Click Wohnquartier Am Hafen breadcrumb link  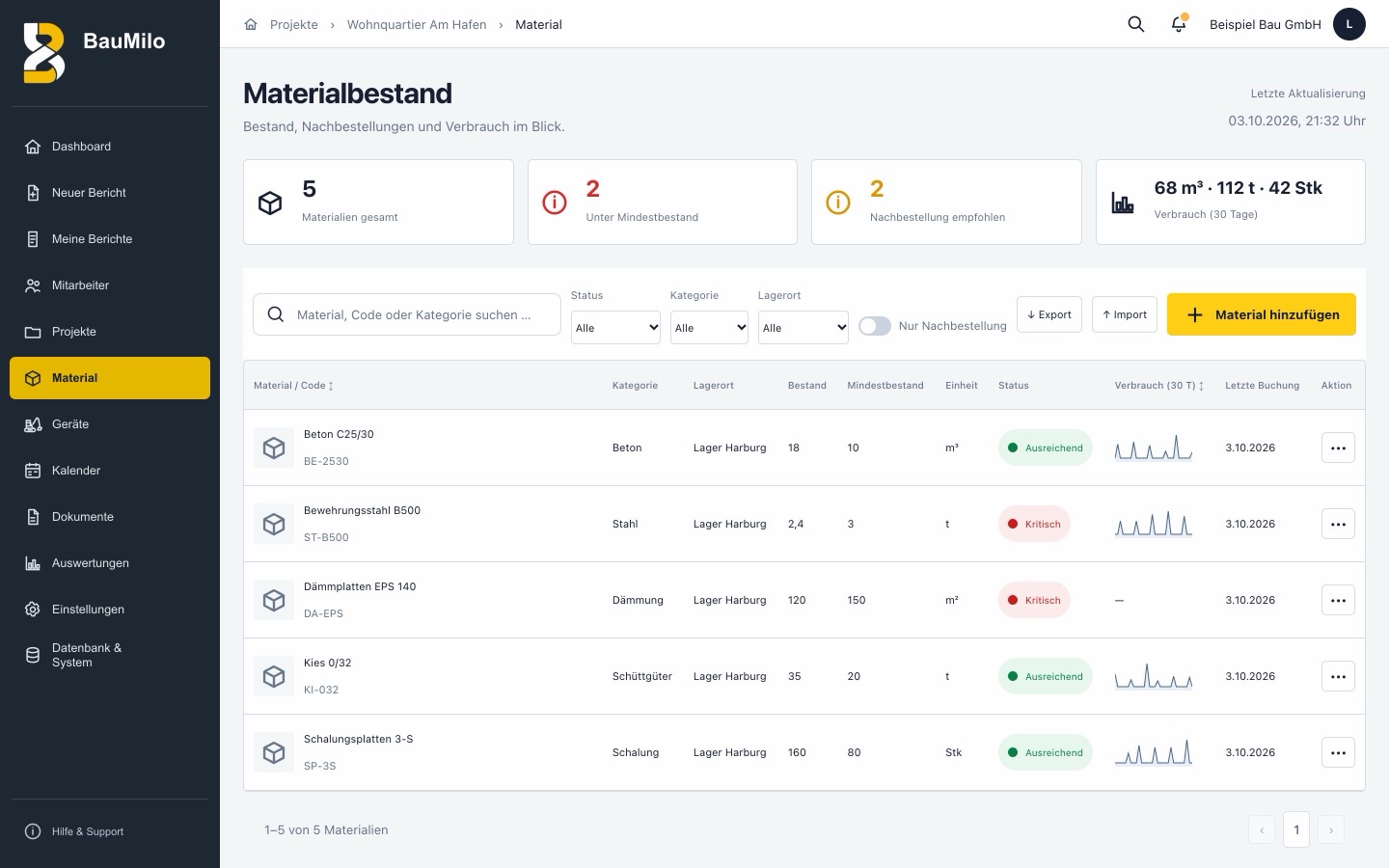[x=417, y=24]
